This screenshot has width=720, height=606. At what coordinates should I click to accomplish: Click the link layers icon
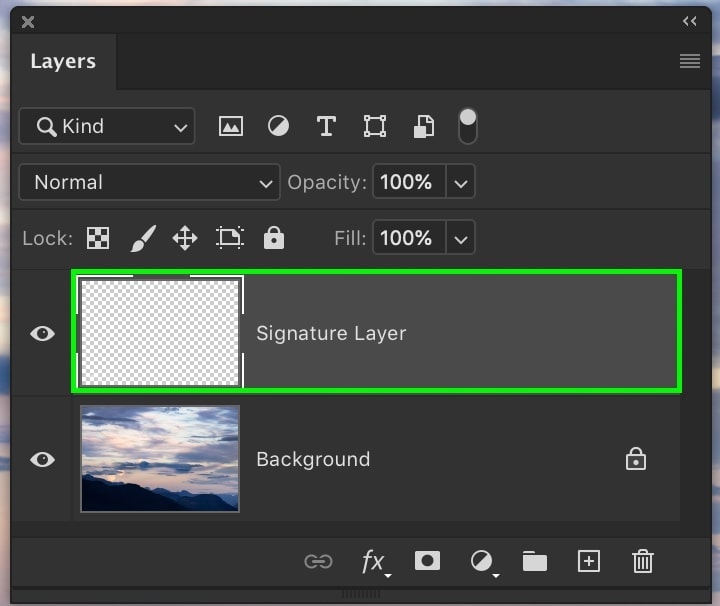point(318,561)
